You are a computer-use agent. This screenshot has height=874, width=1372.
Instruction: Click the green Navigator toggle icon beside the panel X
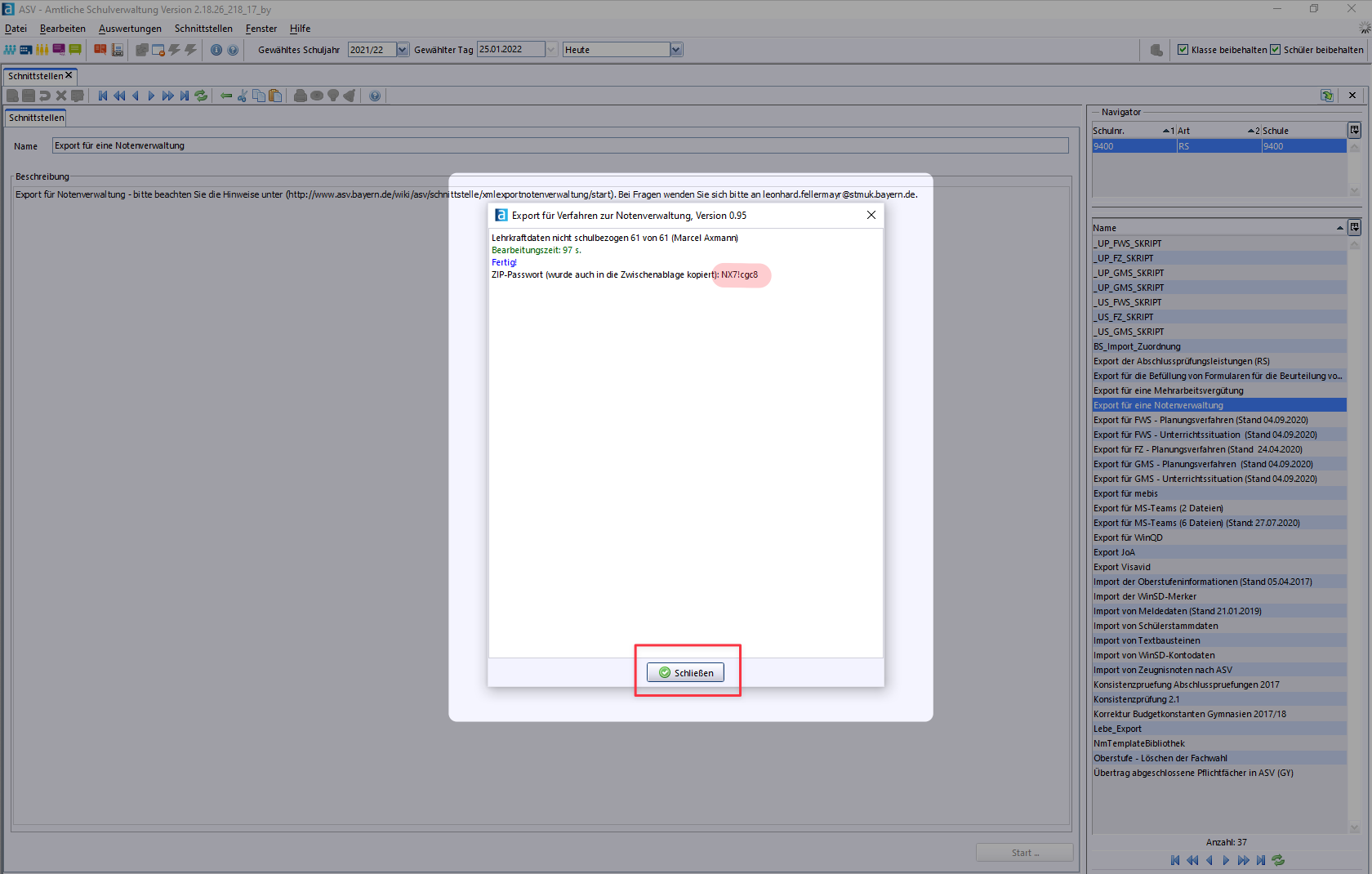1327,96
